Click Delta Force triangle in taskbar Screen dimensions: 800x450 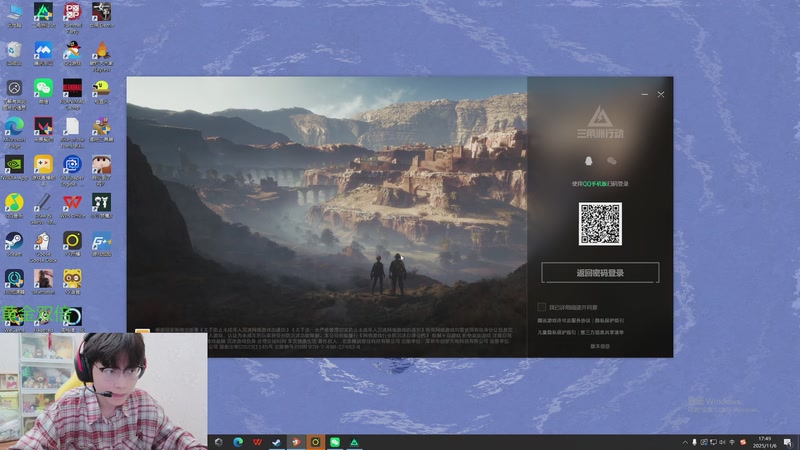click(x=354, y=442)
